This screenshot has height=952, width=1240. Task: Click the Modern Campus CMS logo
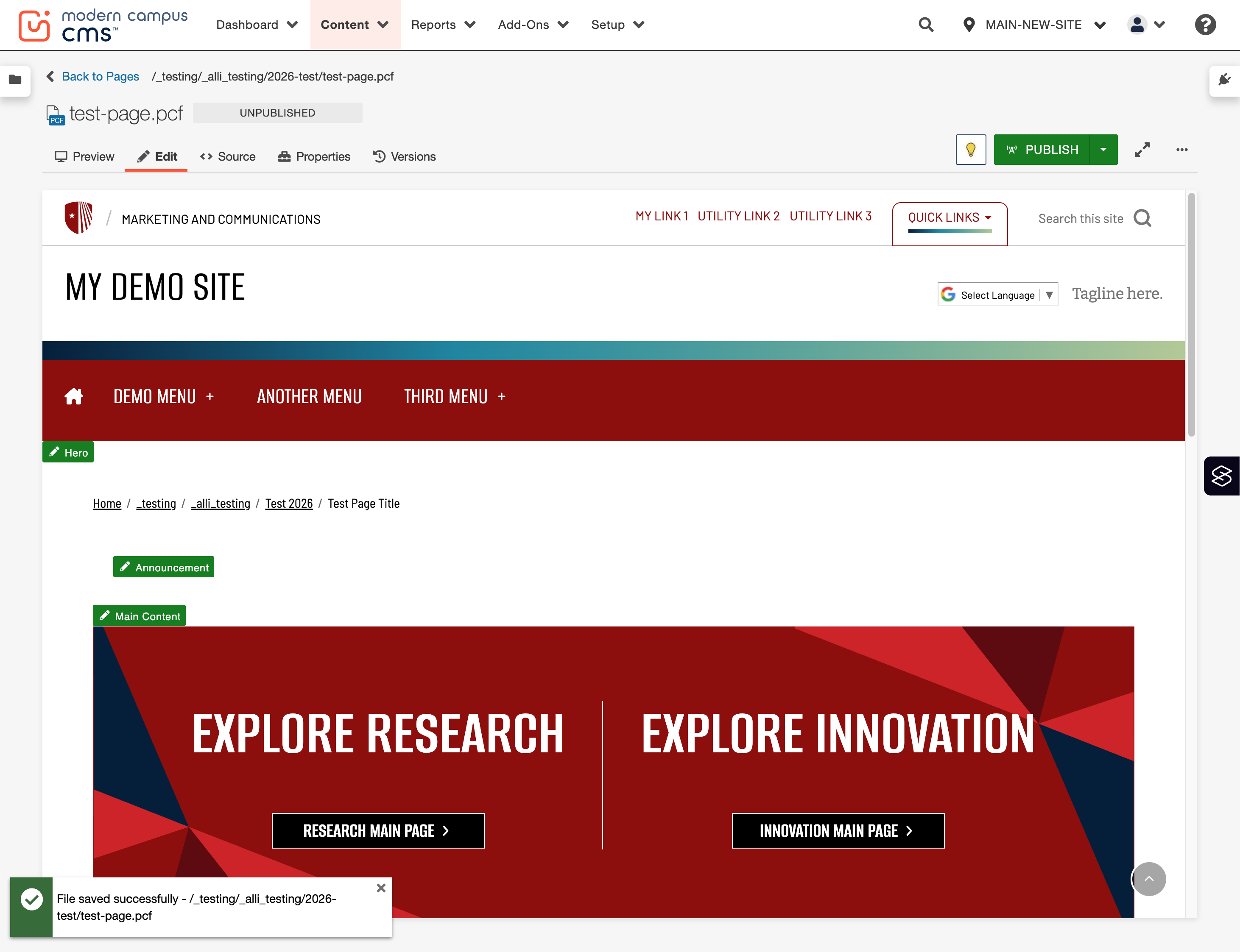click(x=103, y=25)
